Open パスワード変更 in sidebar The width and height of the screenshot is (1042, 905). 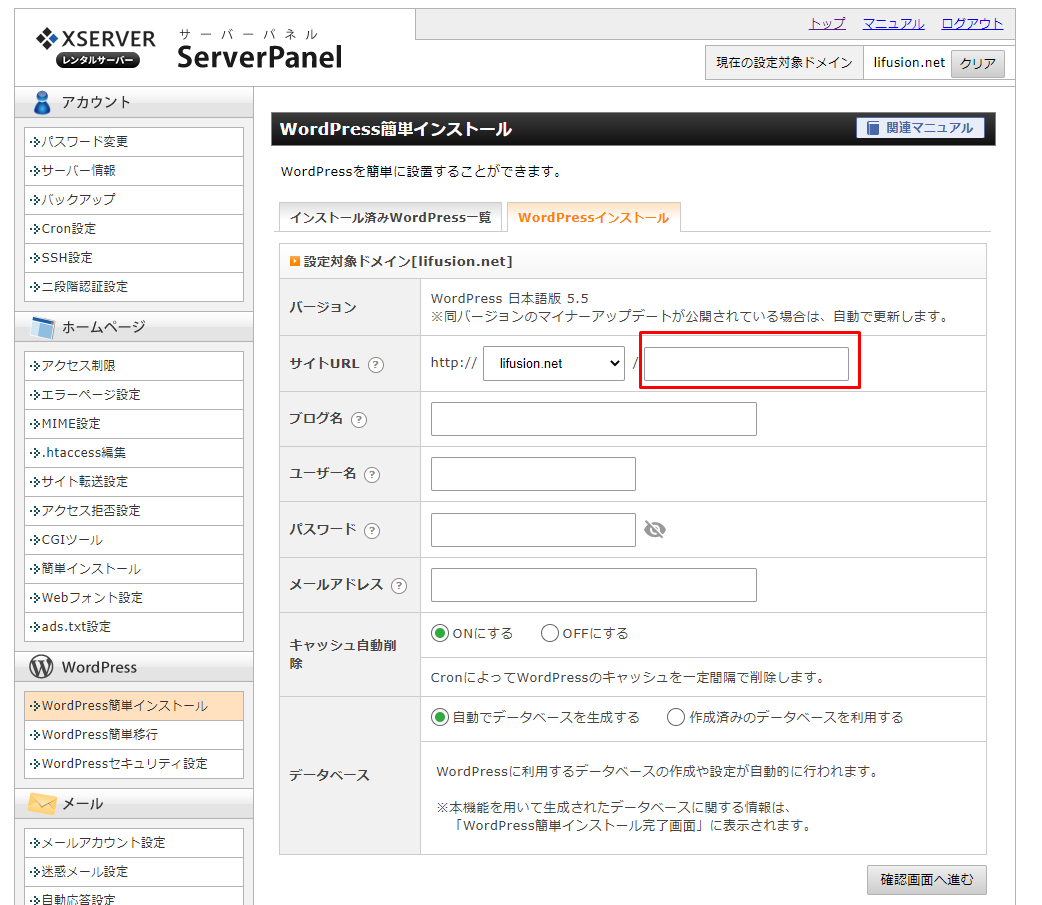[134, 142]
